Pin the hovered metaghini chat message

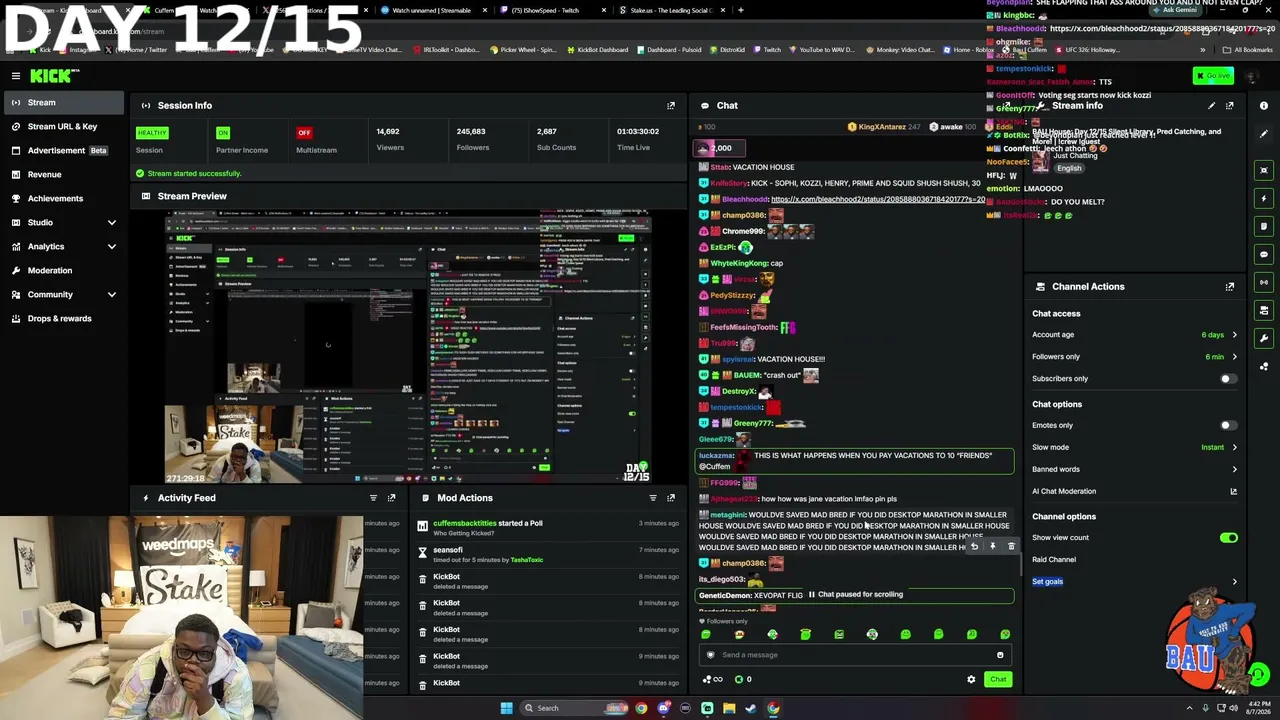click(992, 546)
